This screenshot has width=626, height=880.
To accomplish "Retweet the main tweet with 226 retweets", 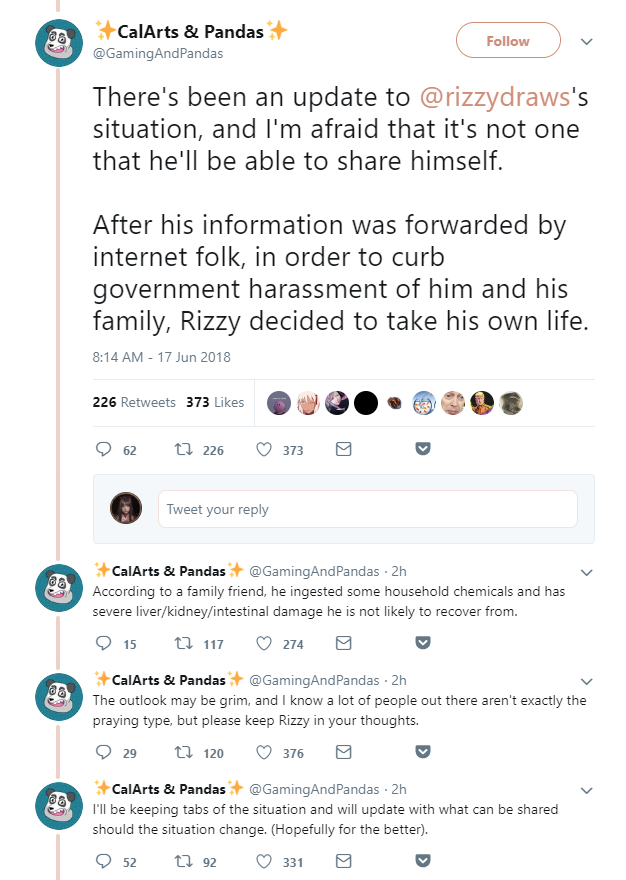I will point(183,449).
